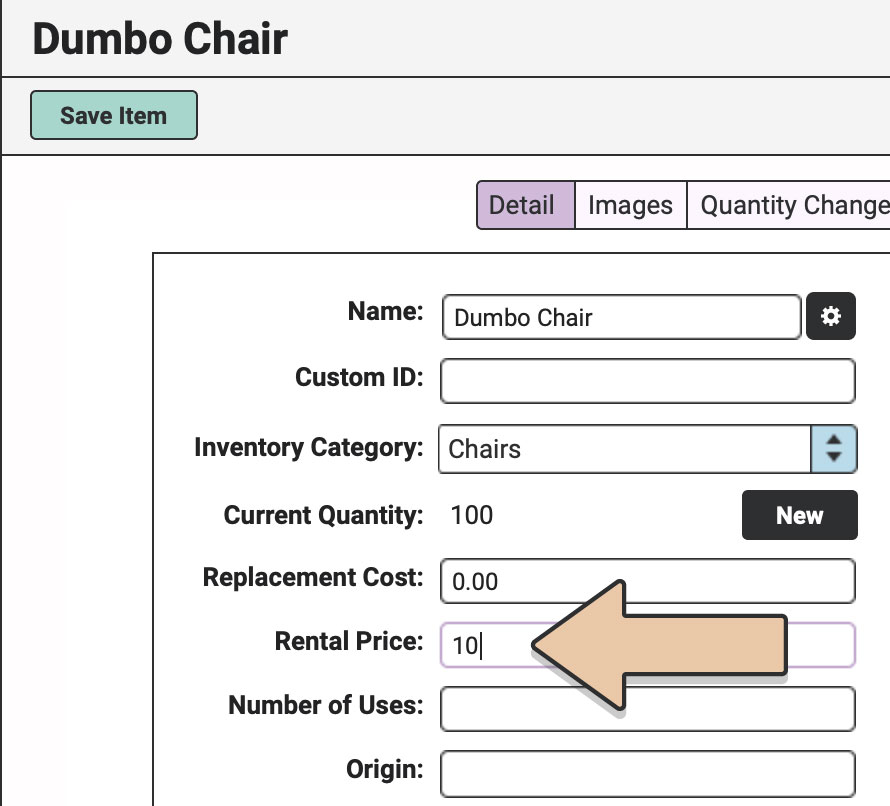The width and height of the screenshot is (890, 806).
Task: Click the Save Item button
Action: [114, 115]
